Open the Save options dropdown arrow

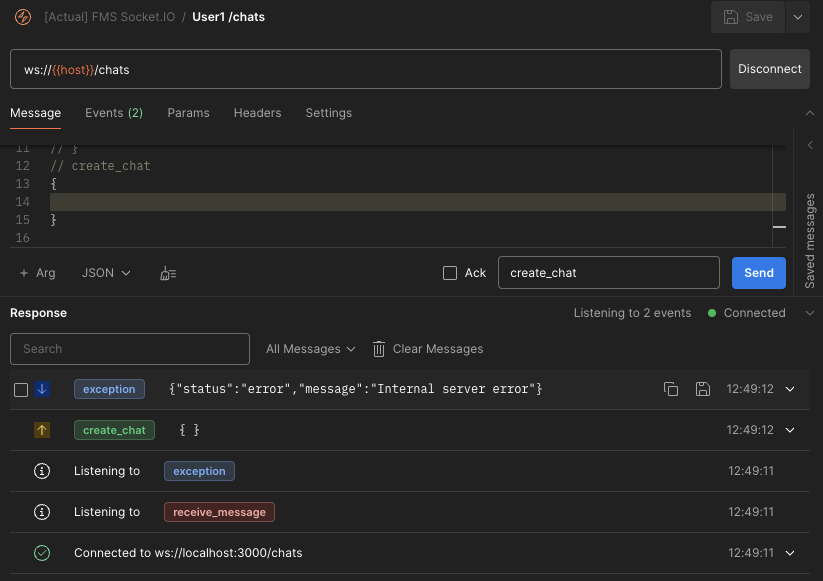point(798,17)
